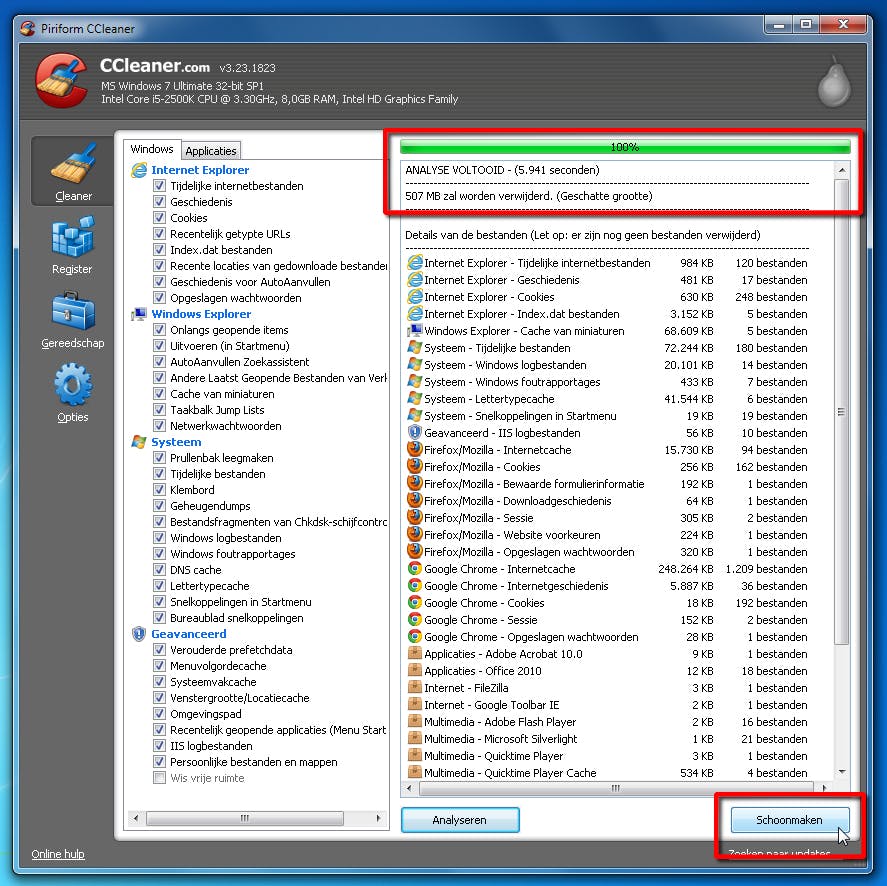Screen dimensions: 887x886
Task: Toggle Geheugendumps checkbox
Action: [160, 506]
